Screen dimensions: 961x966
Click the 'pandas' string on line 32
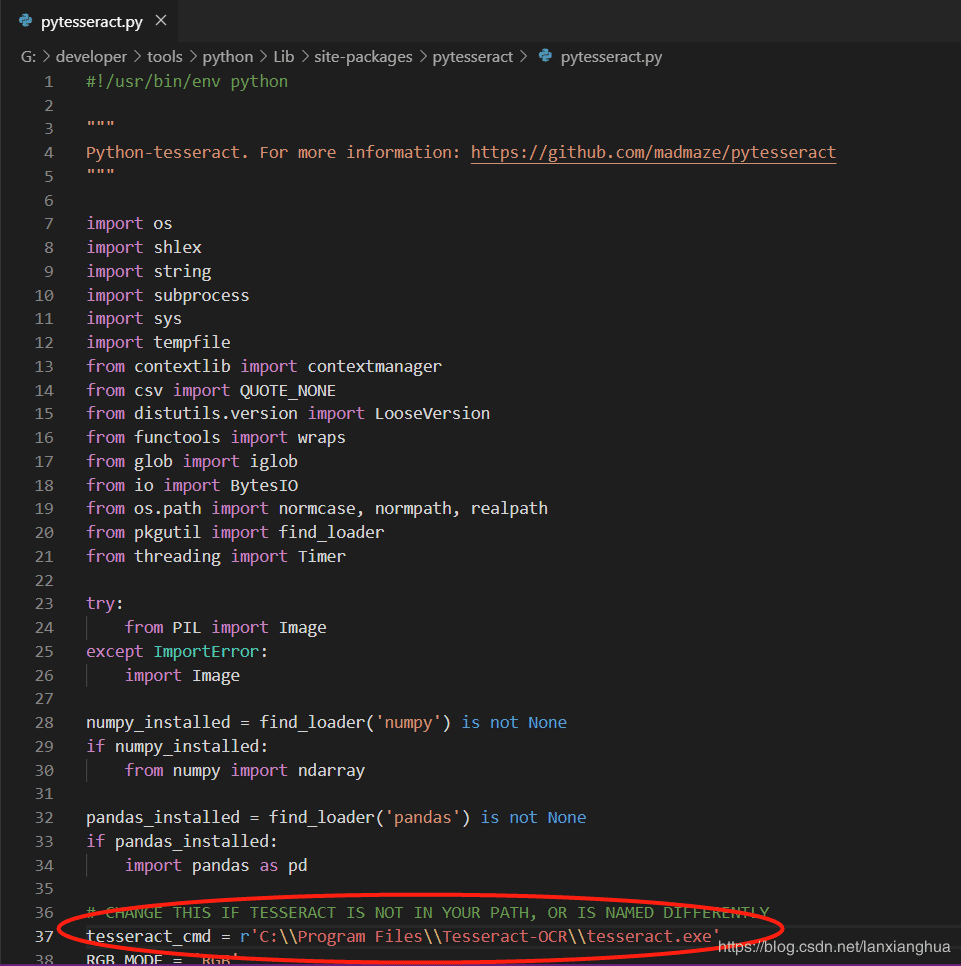click(x=423, y=818)
